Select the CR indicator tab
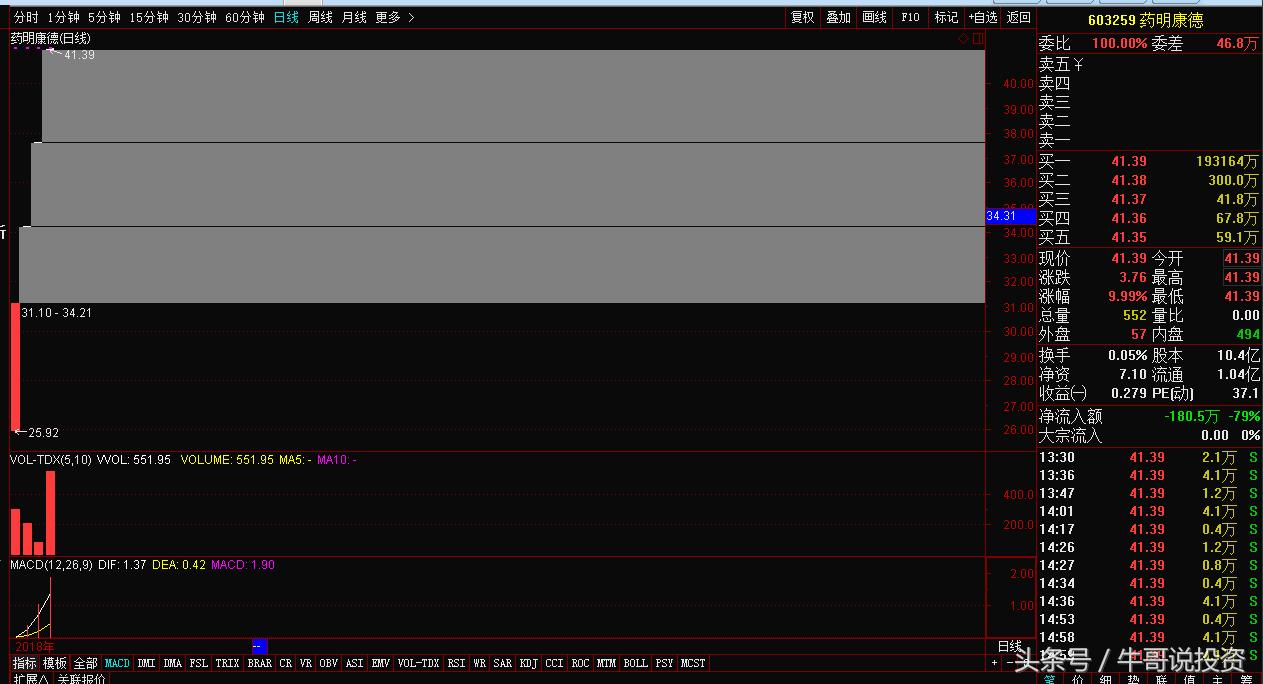1263x684 pixels. click(286, 663)
